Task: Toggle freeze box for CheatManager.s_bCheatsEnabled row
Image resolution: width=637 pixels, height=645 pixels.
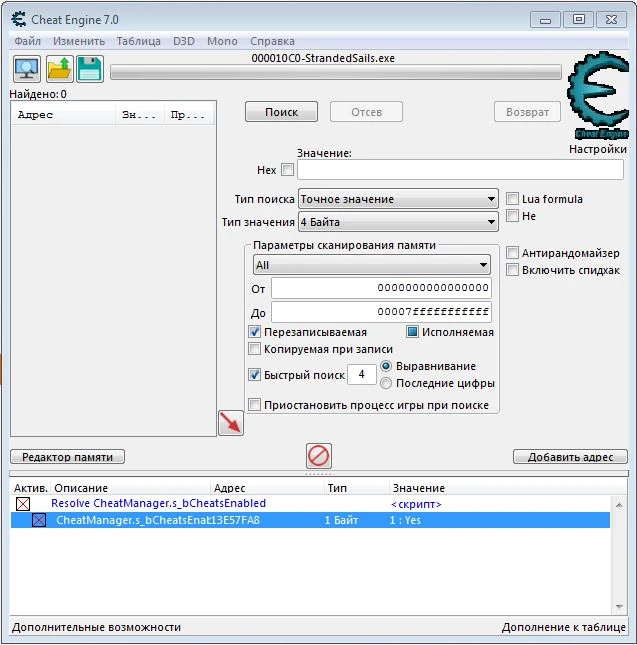Action: tap(39, 520)
